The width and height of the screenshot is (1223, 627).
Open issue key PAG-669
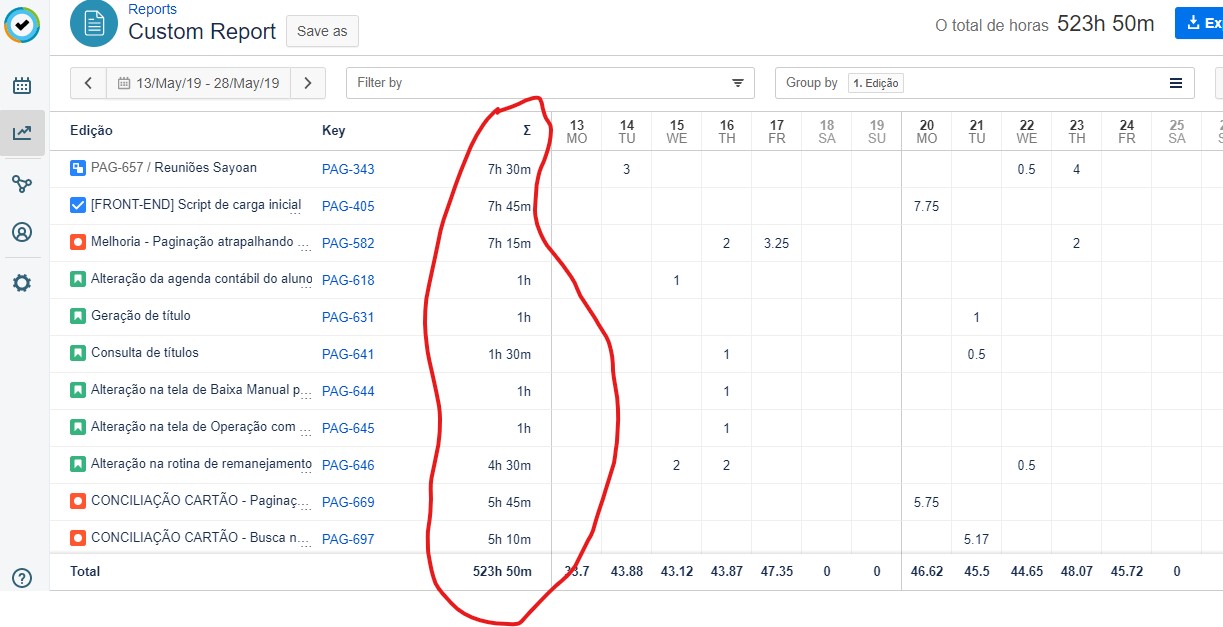[x=348, y=502]
